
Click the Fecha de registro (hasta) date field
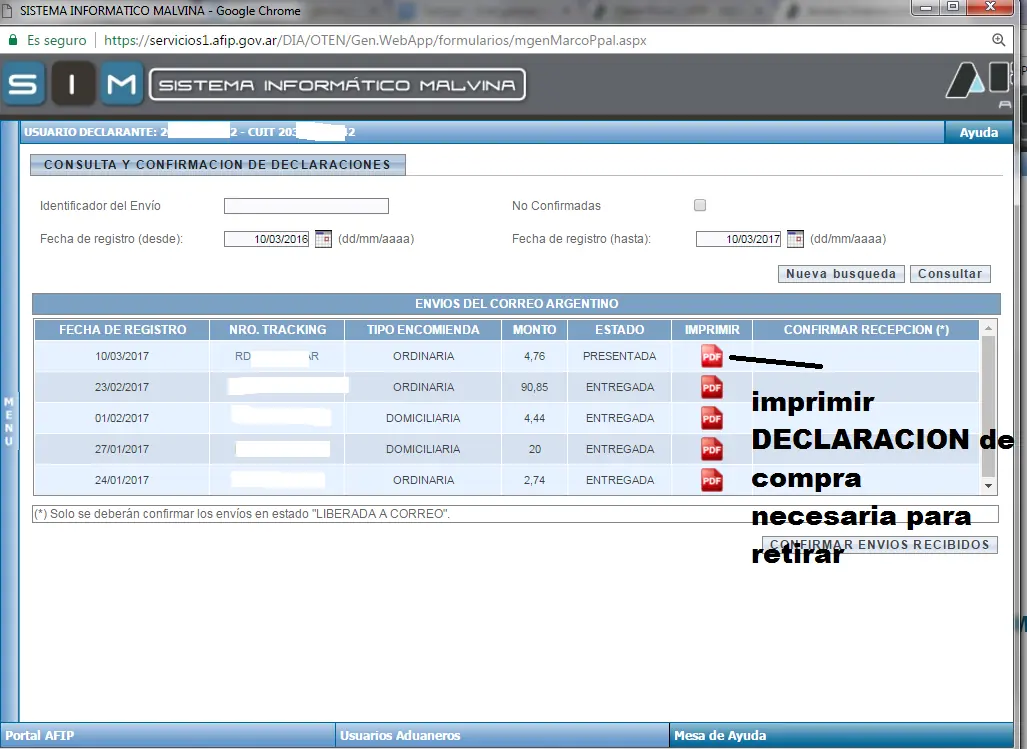coord(738,239)
